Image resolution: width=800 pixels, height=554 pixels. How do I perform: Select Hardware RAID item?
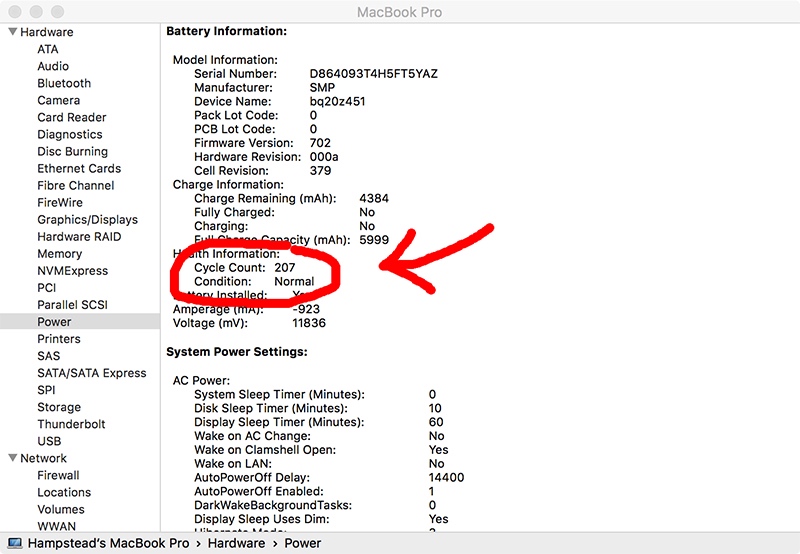pos(79,237)
